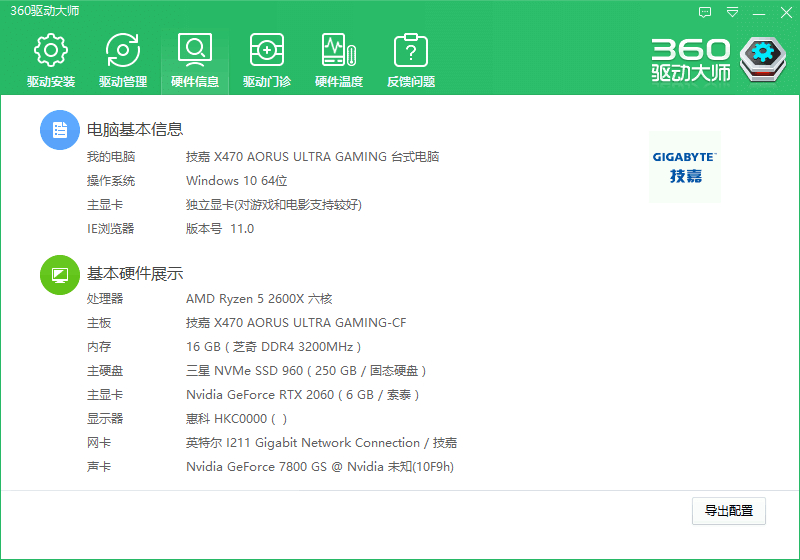The width and height of the screenshot is (800, 560).
Task: Click the 电脑基本信息 heading
Action: (135, 130)
